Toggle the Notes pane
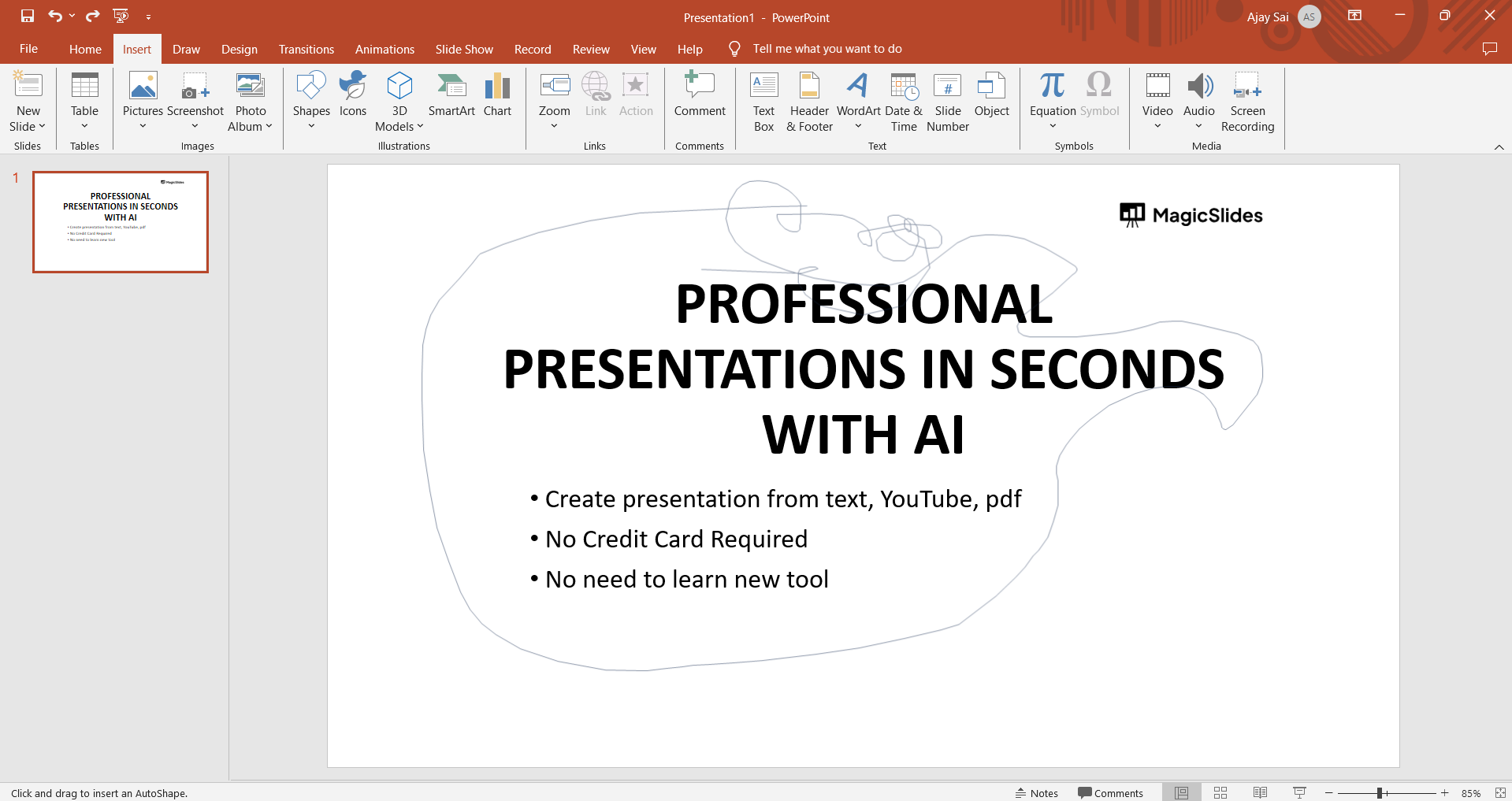This screenshot has height=801, width=1512. (x=1037, y=792)
